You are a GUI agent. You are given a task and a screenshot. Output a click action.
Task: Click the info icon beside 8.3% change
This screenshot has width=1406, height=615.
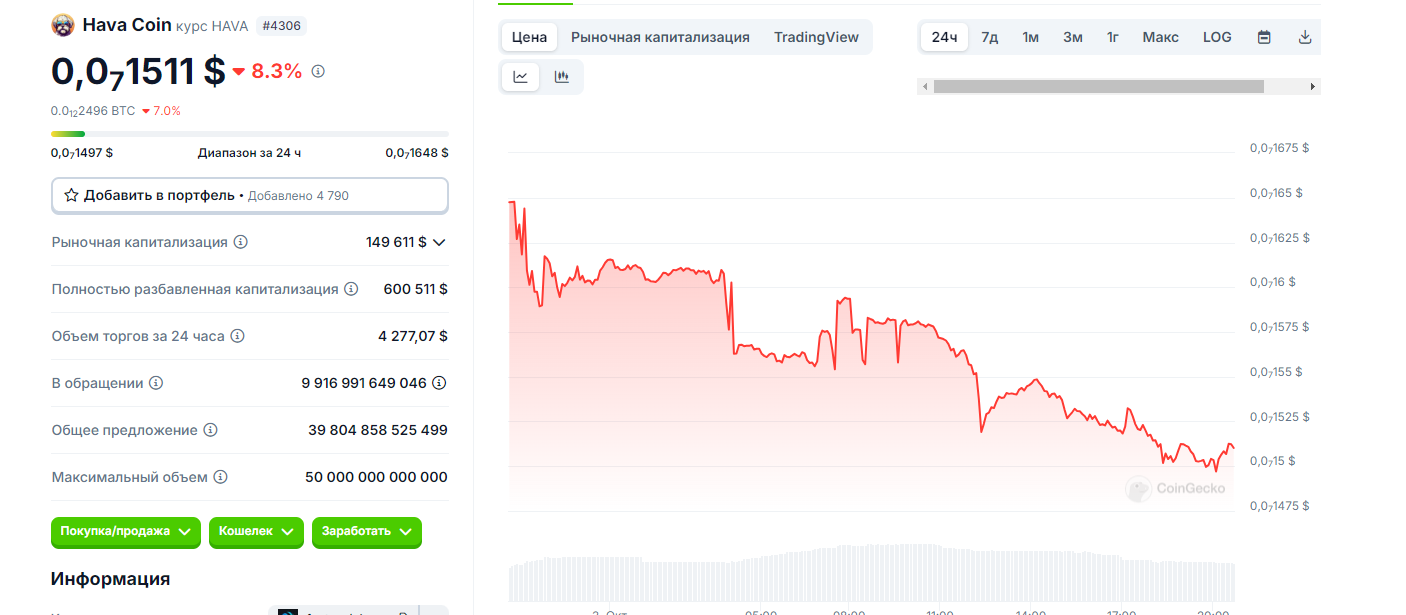tap(318, 71)
